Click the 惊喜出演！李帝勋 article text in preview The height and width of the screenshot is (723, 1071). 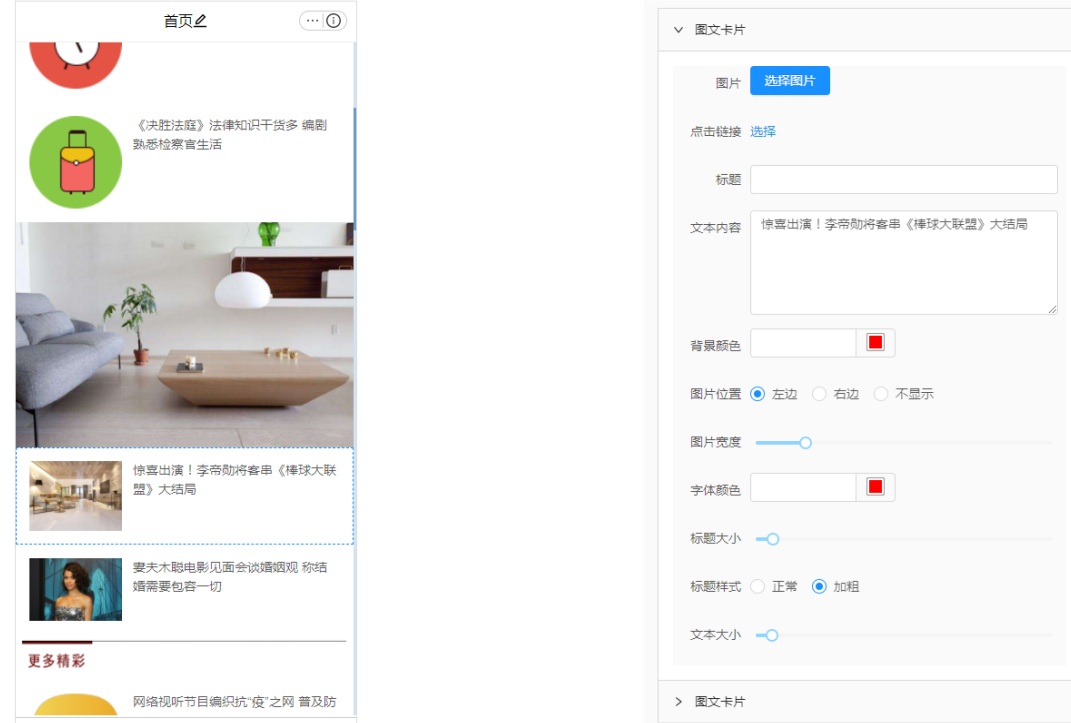(x=234, y=479)
